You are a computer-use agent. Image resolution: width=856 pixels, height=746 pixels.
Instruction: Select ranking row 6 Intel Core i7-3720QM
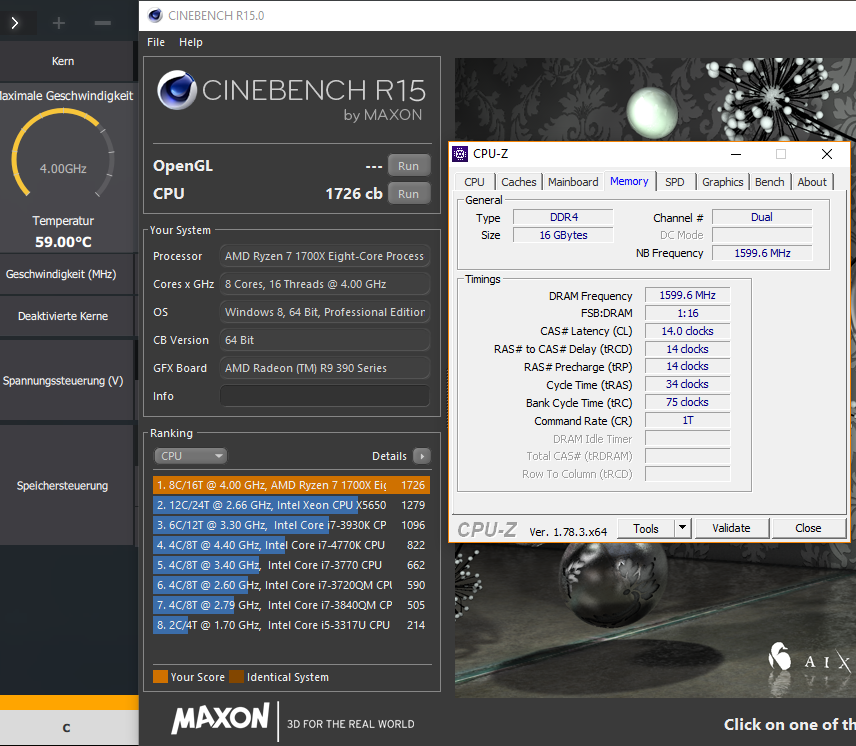coord(292,585)
